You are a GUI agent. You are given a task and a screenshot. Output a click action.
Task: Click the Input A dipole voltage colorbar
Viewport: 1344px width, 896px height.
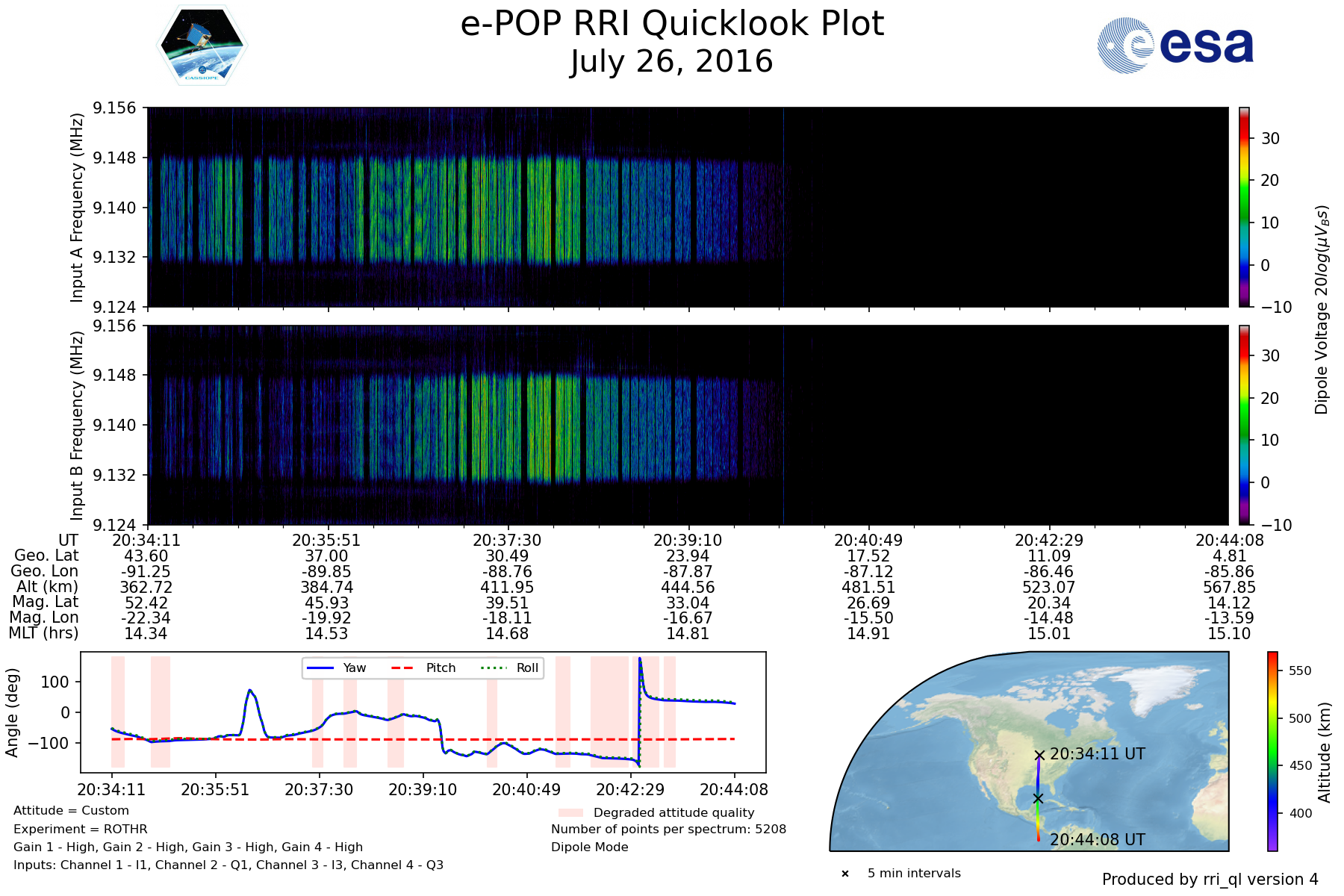pyautogui.click(x=1244, y=207)
